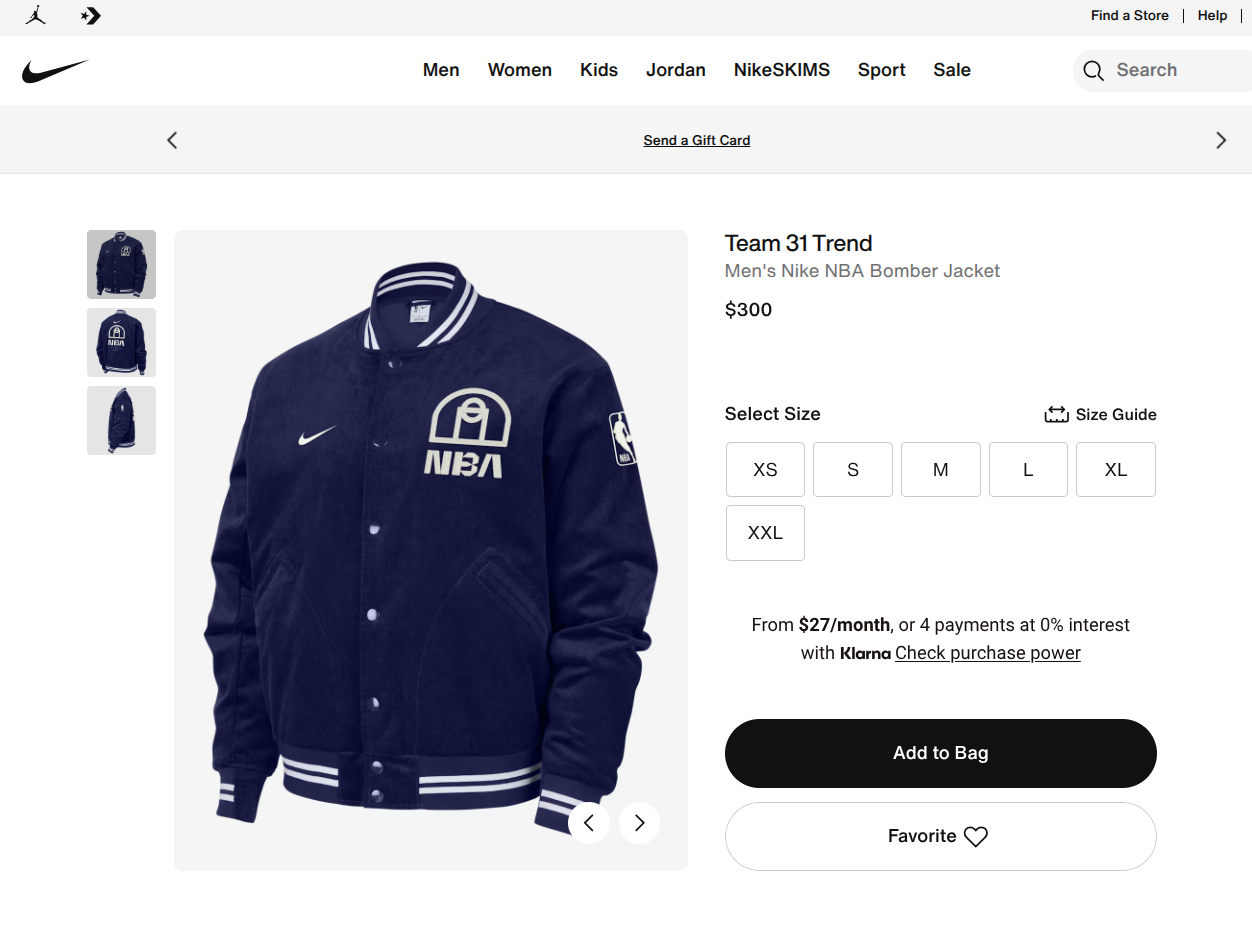Screen dimensions: 1252x937
Task: Choose the XXL size option
Action: 765,532
